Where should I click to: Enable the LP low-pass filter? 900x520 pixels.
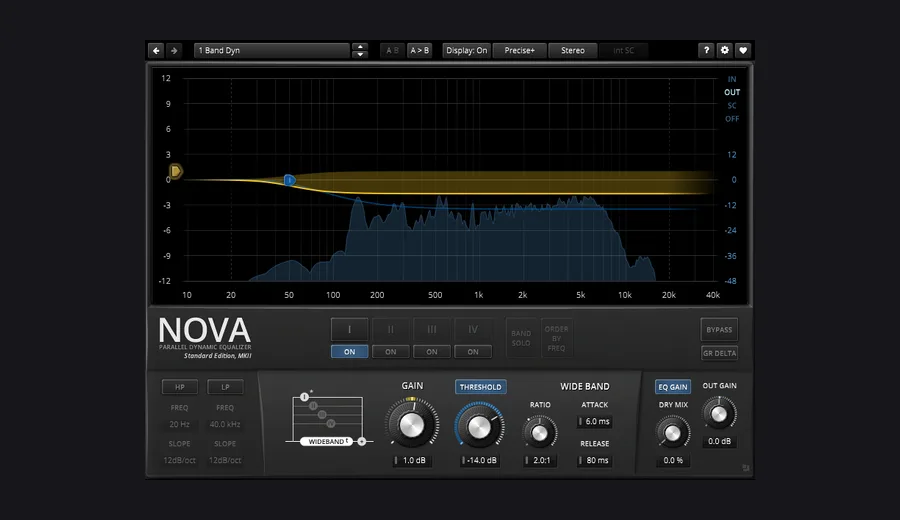(225, 387)
